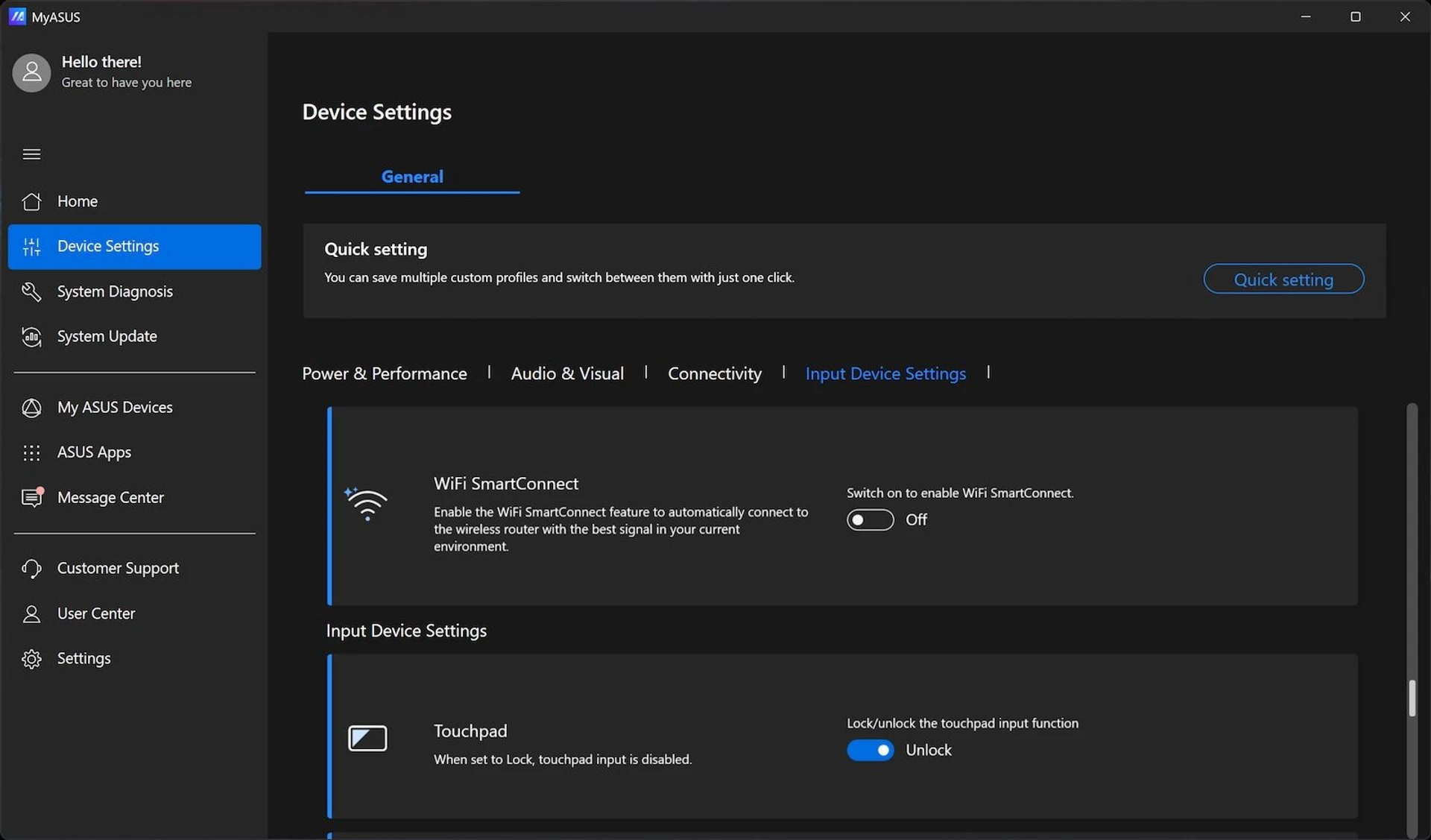Click the Customer Support headset icon
The image size is (1431, 840).
click(31, 569)
